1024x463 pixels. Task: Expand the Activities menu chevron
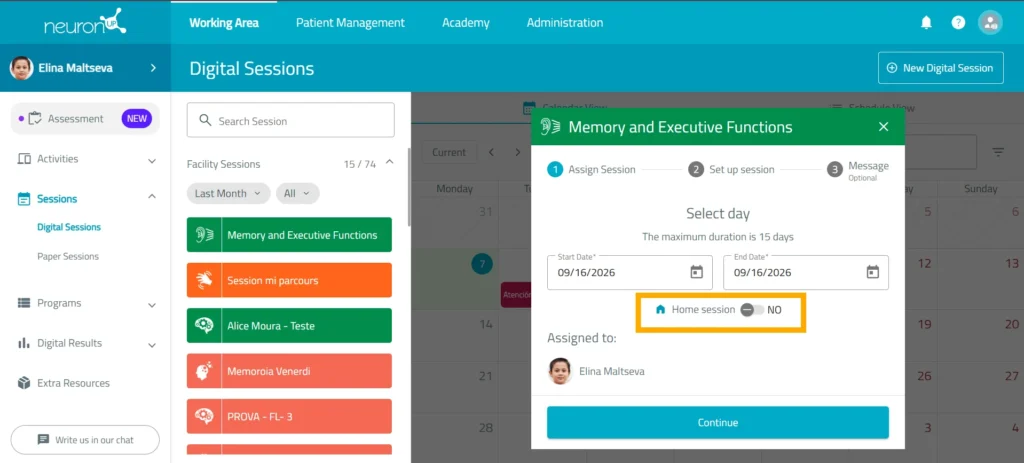tap(152, 160)
